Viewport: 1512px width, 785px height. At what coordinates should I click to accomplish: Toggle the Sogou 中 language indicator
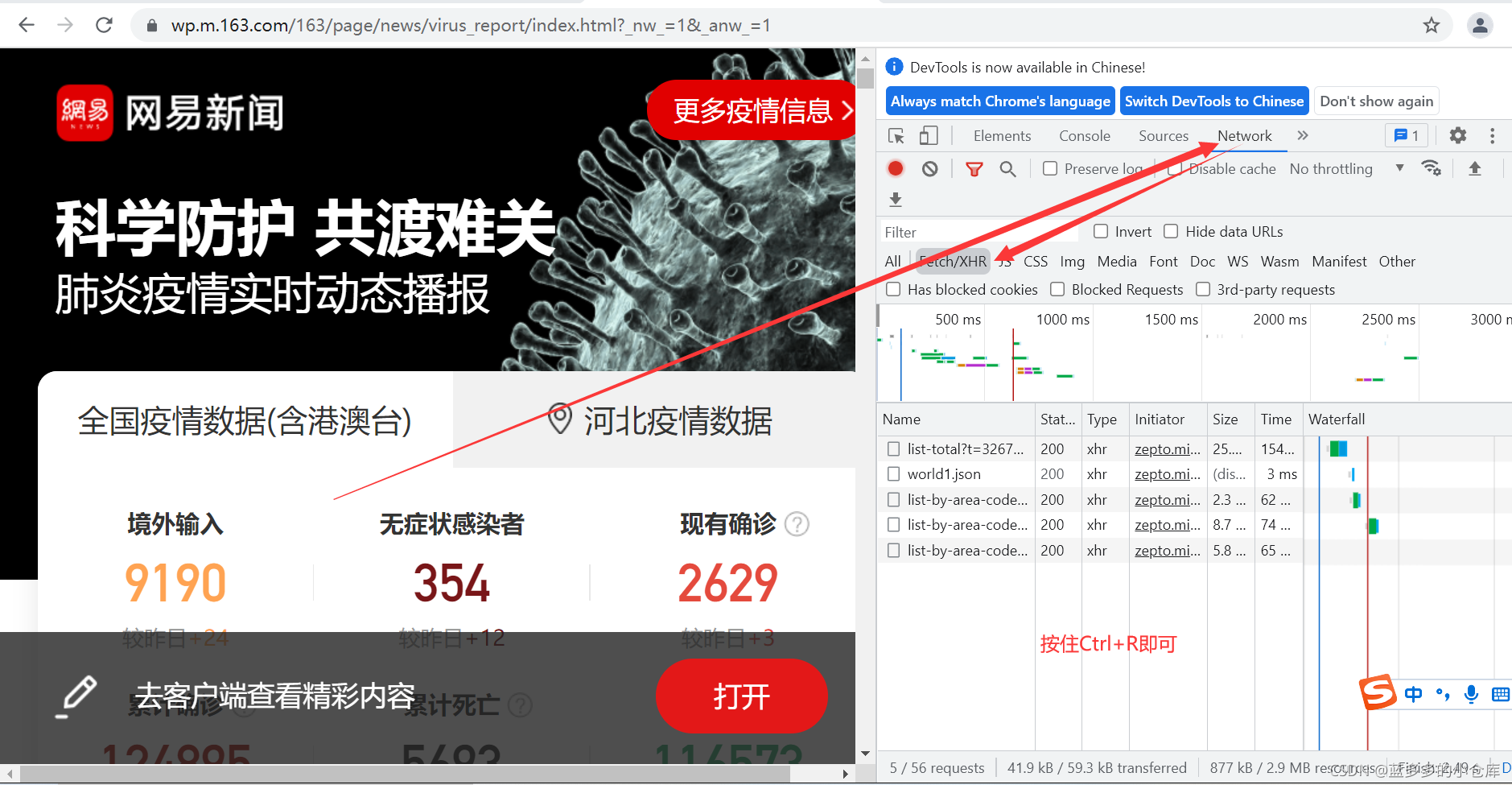pos(1413,694)
